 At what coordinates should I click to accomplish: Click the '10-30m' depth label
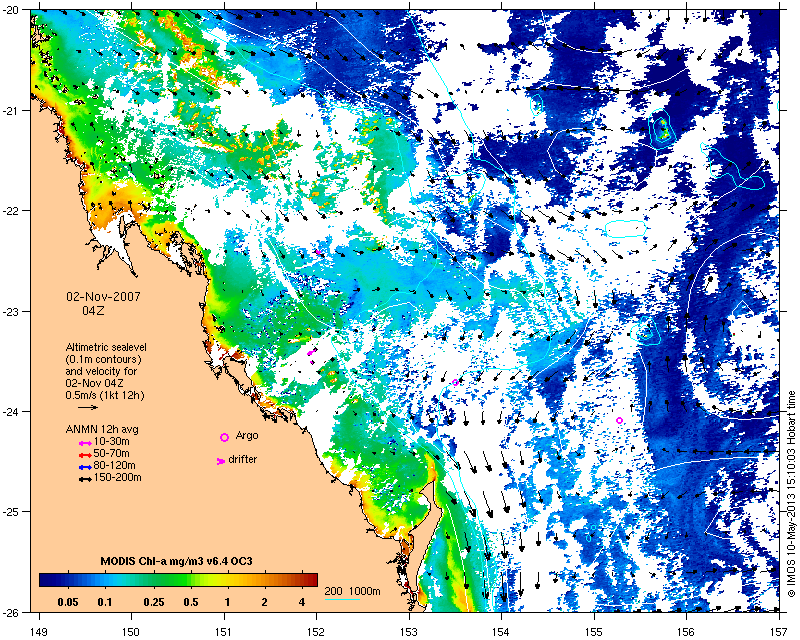click(111, 441)
